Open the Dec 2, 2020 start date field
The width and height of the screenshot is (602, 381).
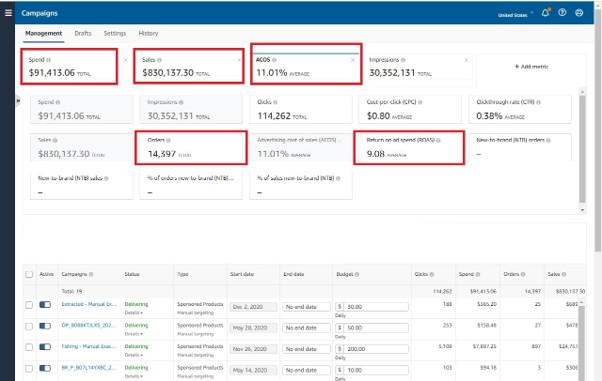pos(253,307)
